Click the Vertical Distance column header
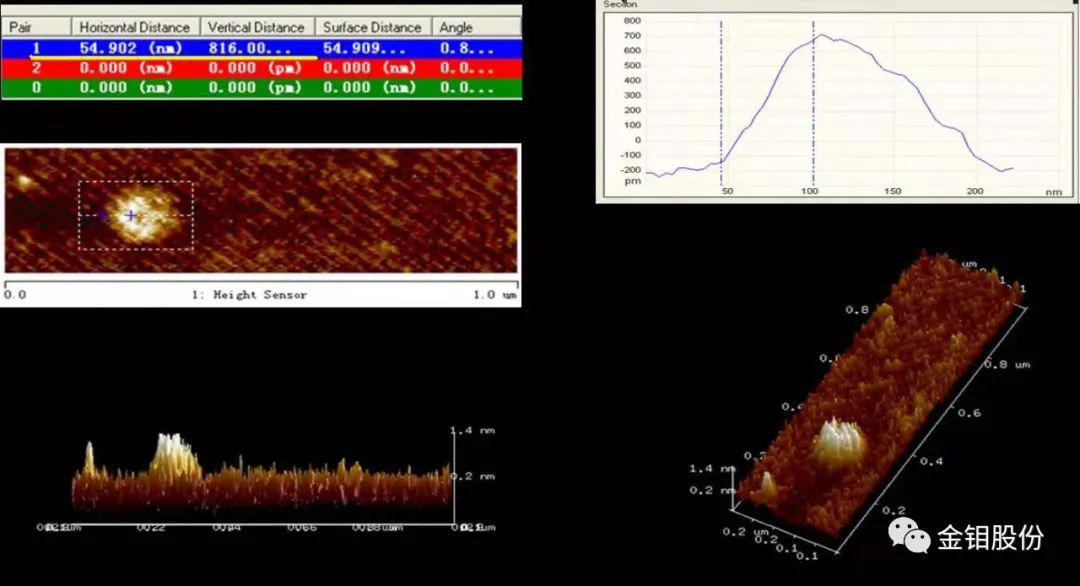Viewport: 1080px width, 586px height. (257, 27)
